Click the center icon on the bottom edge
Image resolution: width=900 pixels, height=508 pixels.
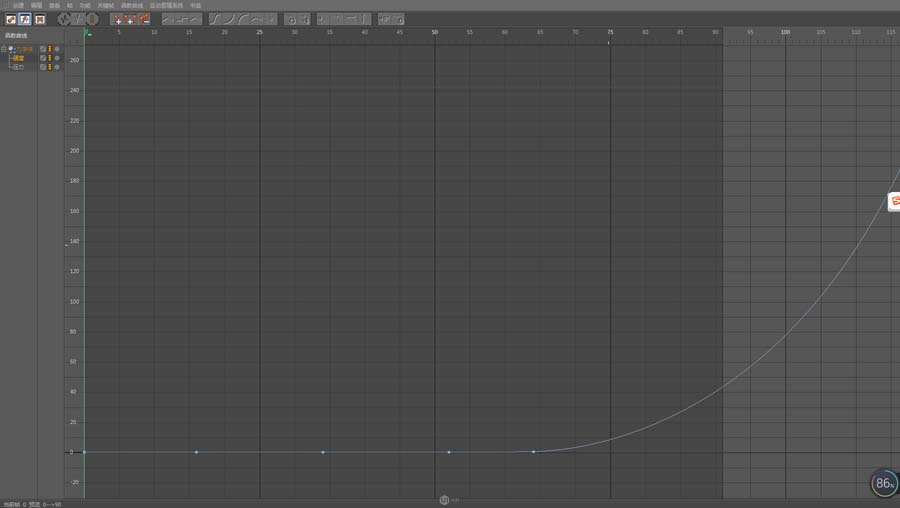pos(444,500)
